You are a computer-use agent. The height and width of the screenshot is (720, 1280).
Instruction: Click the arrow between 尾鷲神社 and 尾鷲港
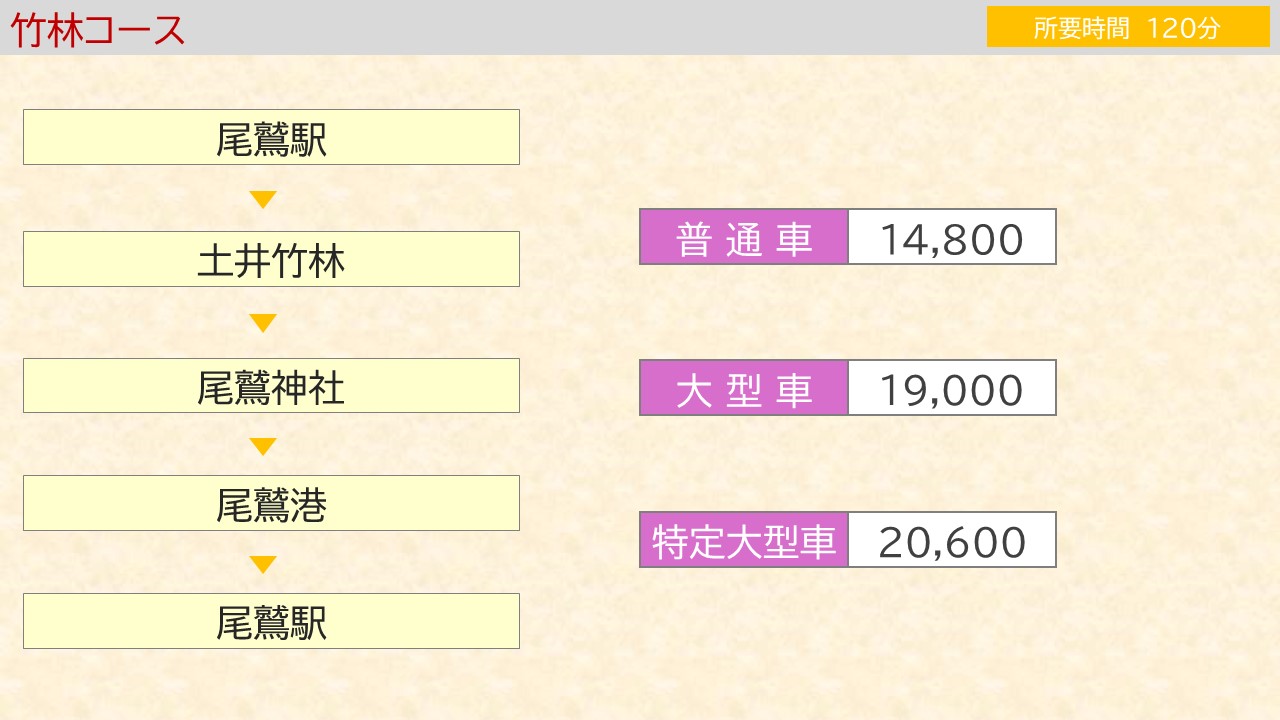pyautogui.click(x=263, y=446)
